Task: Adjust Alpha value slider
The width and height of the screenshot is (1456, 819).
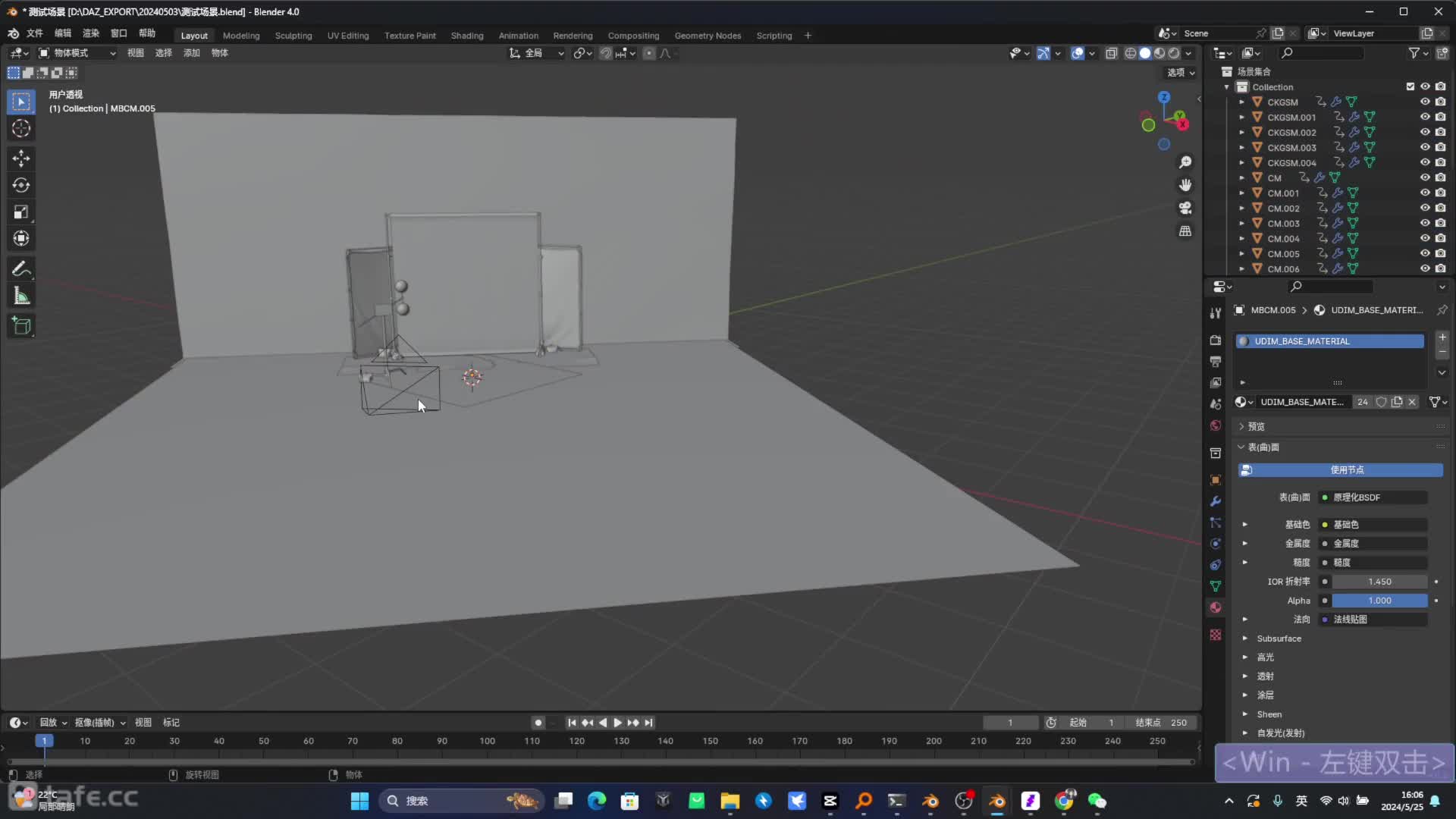Action: [x=1379, y=601]
